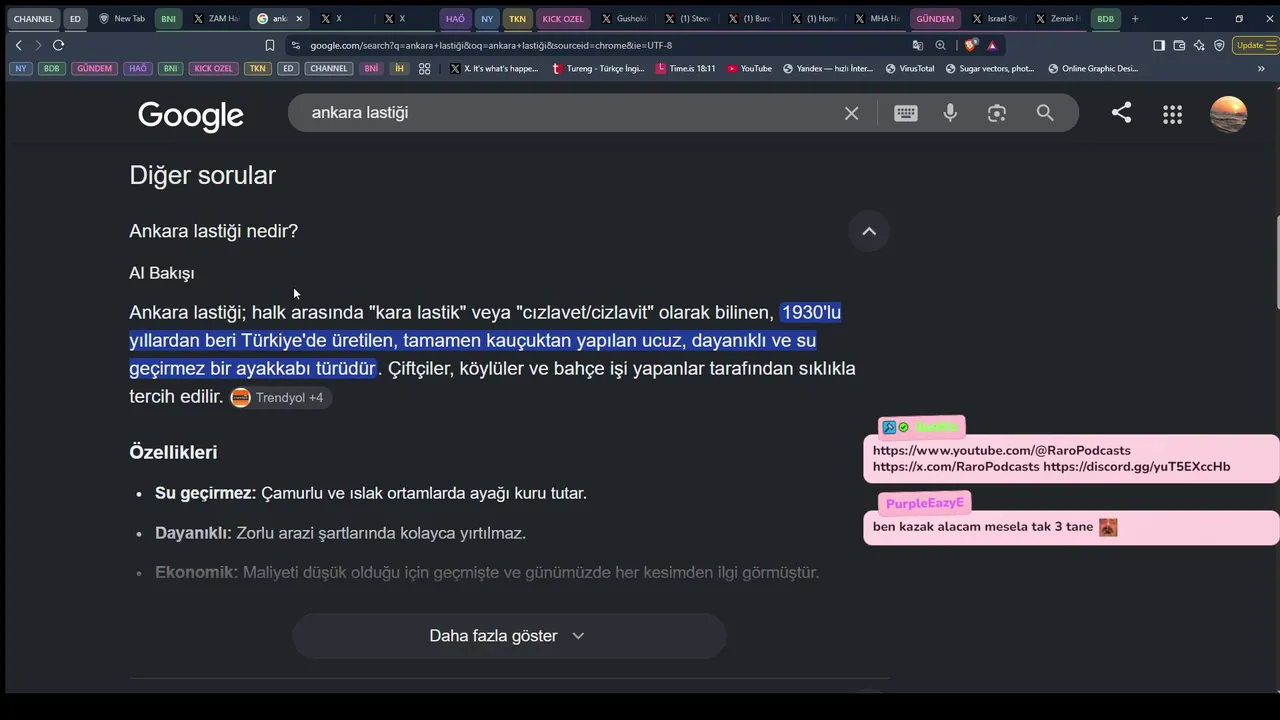Open the Brave Rewards triangle icon
Viewport: 1280px width, 720px height.
992,45
